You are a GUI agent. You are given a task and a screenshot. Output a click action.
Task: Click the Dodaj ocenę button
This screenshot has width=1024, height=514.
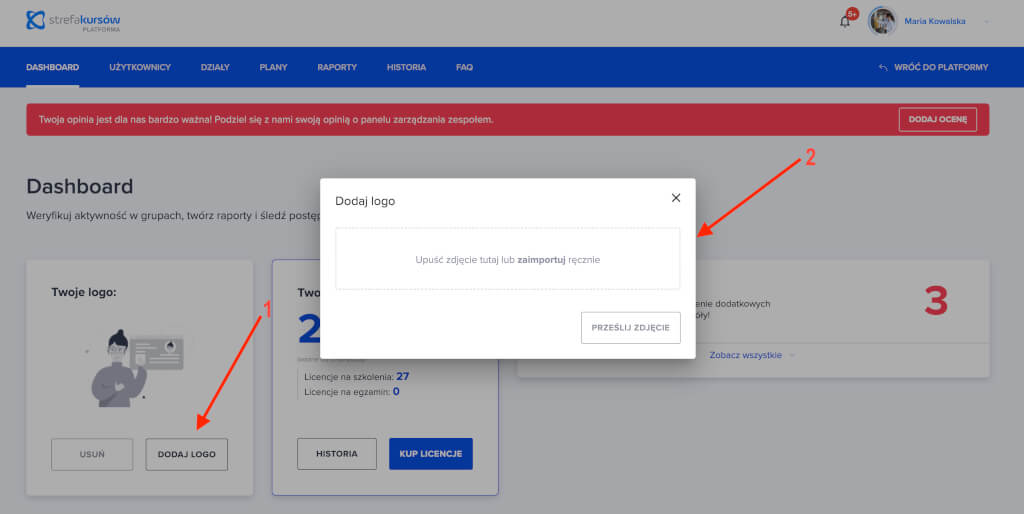pos(937,120)
